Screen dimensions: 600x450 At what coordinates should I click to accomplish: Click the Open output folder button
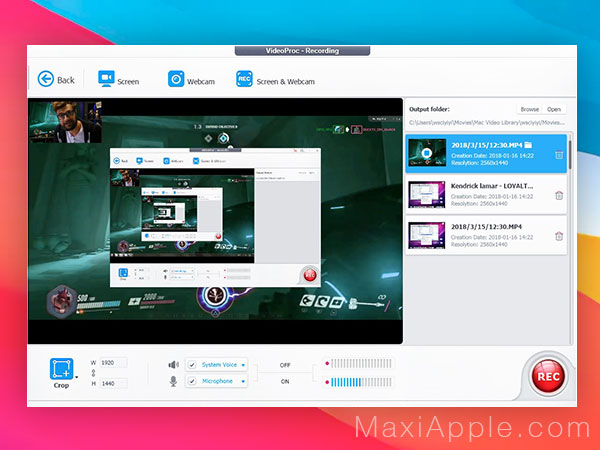554,109
